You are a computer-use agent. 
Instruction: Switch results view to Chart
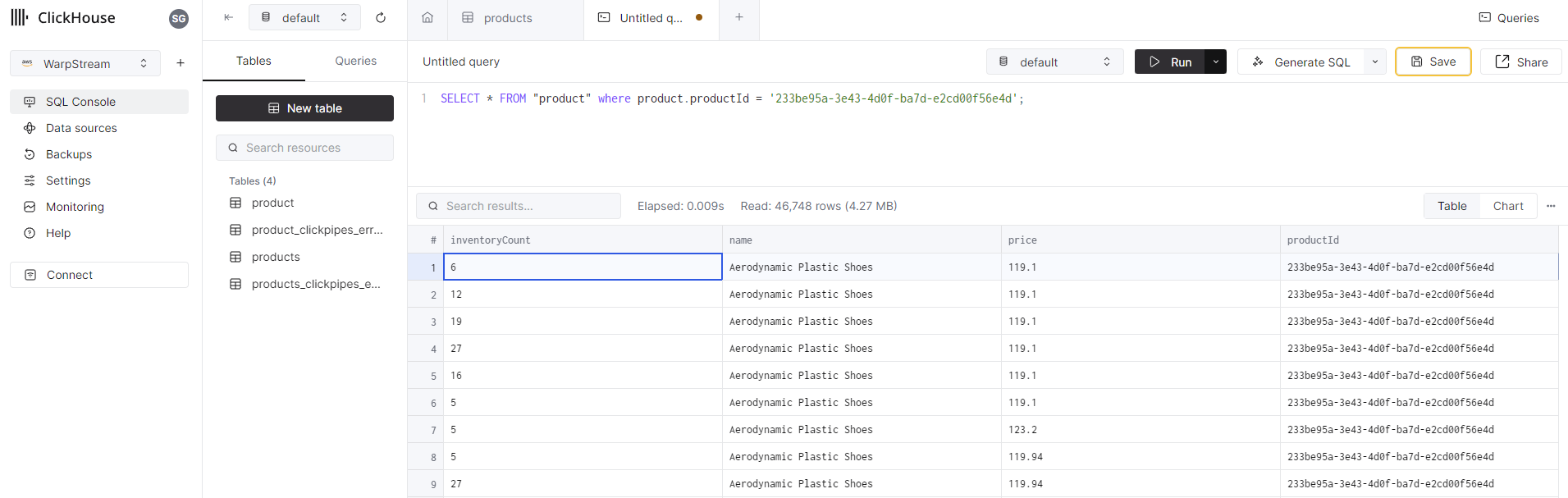tap(1507, 206)
